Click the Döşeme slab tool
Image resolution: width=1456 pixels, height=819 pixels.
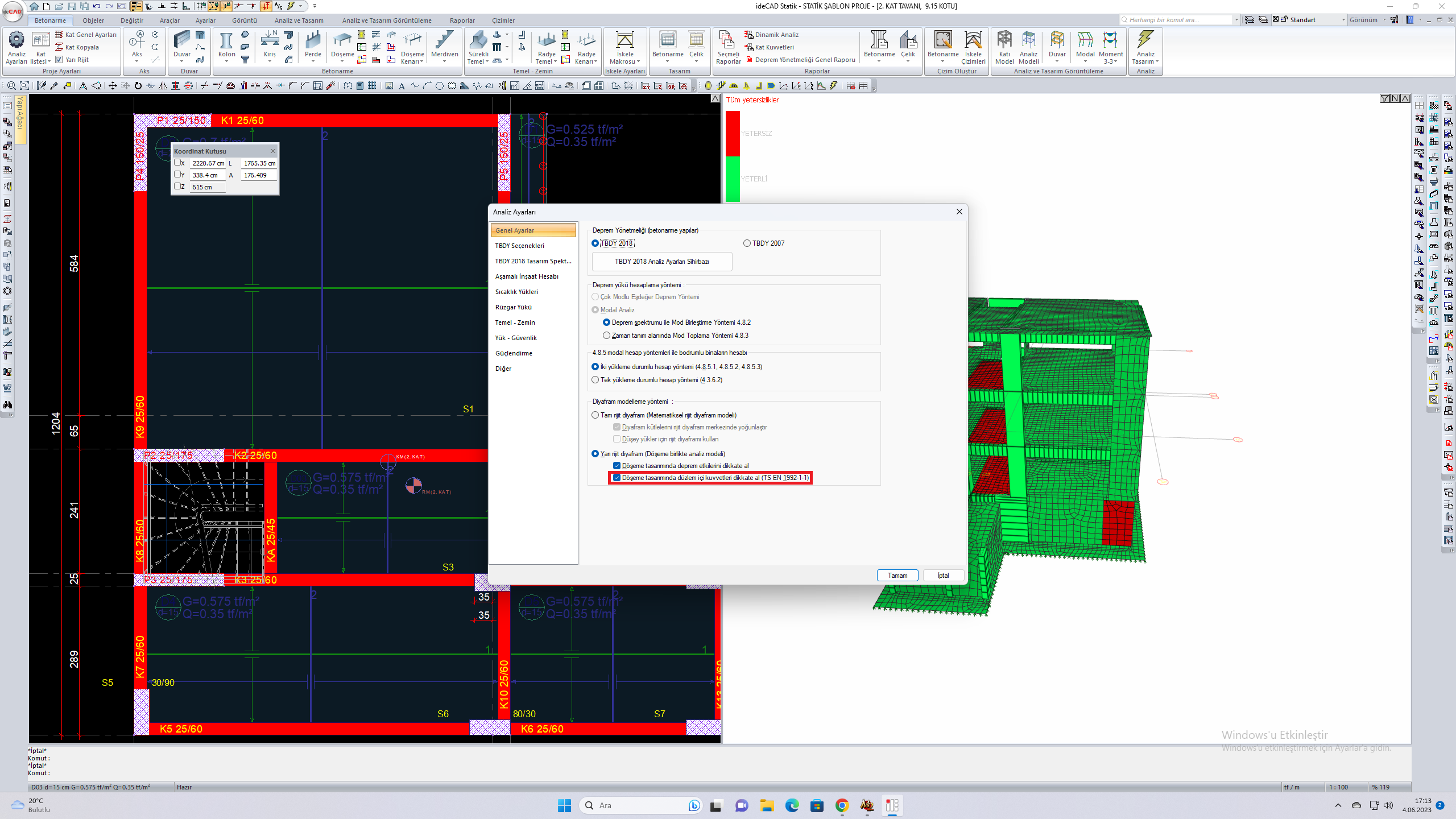click(x=342, y=40)
